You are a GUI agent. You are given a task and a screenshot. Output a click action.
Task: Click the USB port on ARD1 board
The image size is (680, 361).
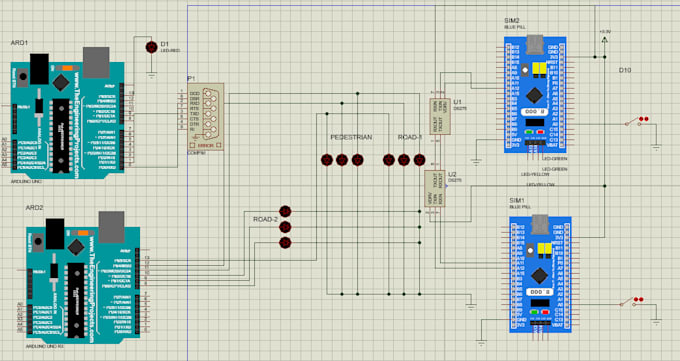click(96, 62)
